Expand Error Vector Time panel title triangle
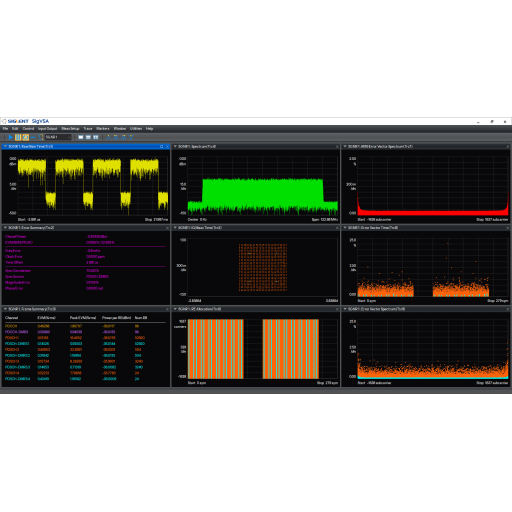 pyautogui.click(x=345, y=228)
